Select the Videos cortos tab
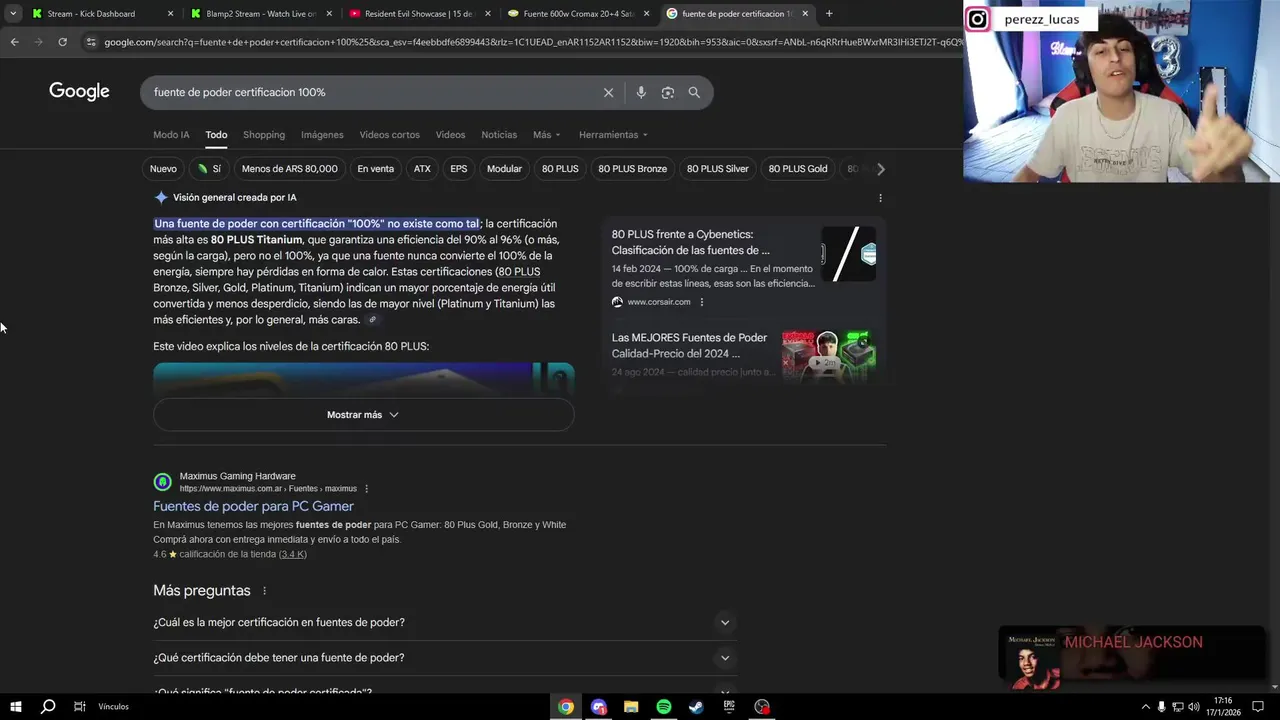The height and width of the screenshot is (720, 1280). [390, 135]
